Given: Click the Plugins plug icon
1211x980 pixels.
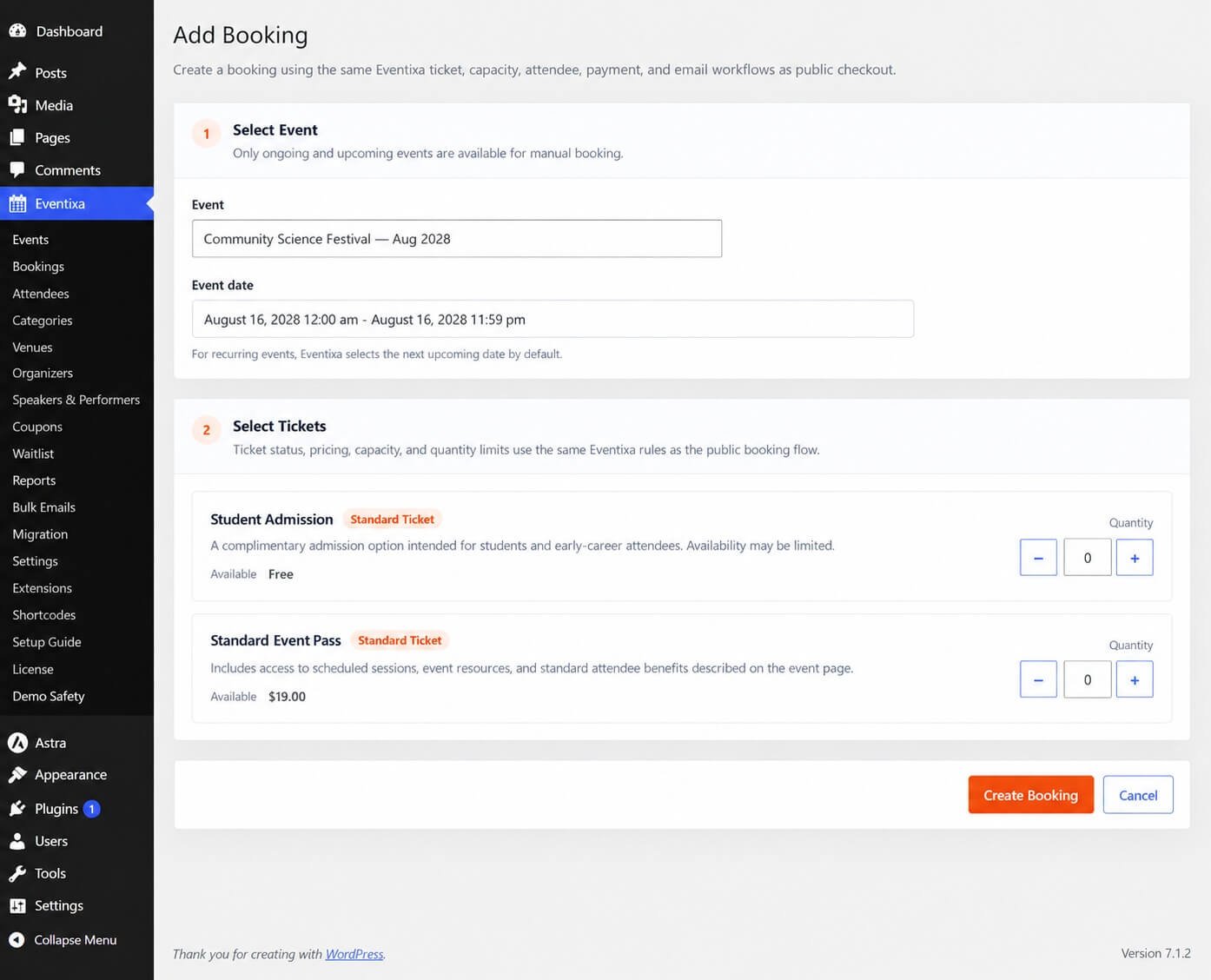Looking at the screenshot, I should tap(17, 809).
